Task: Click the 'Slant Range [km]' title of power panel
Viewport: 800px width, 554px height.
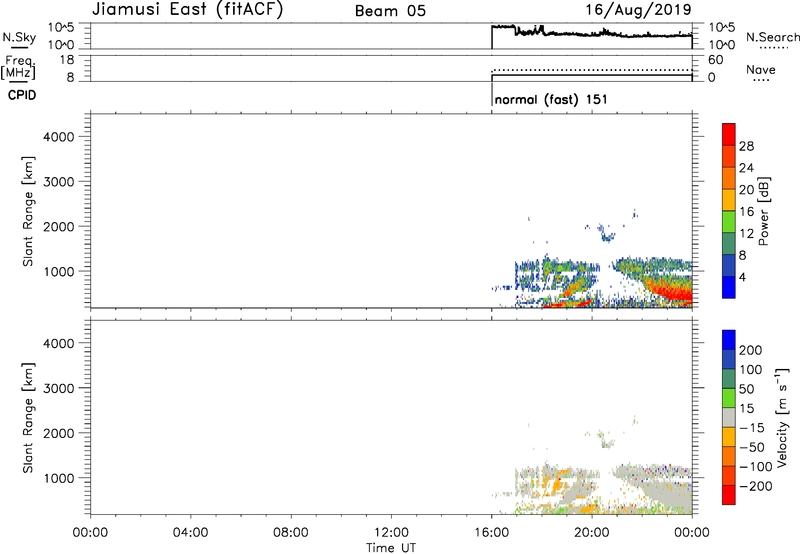Action: pos(28,211)
